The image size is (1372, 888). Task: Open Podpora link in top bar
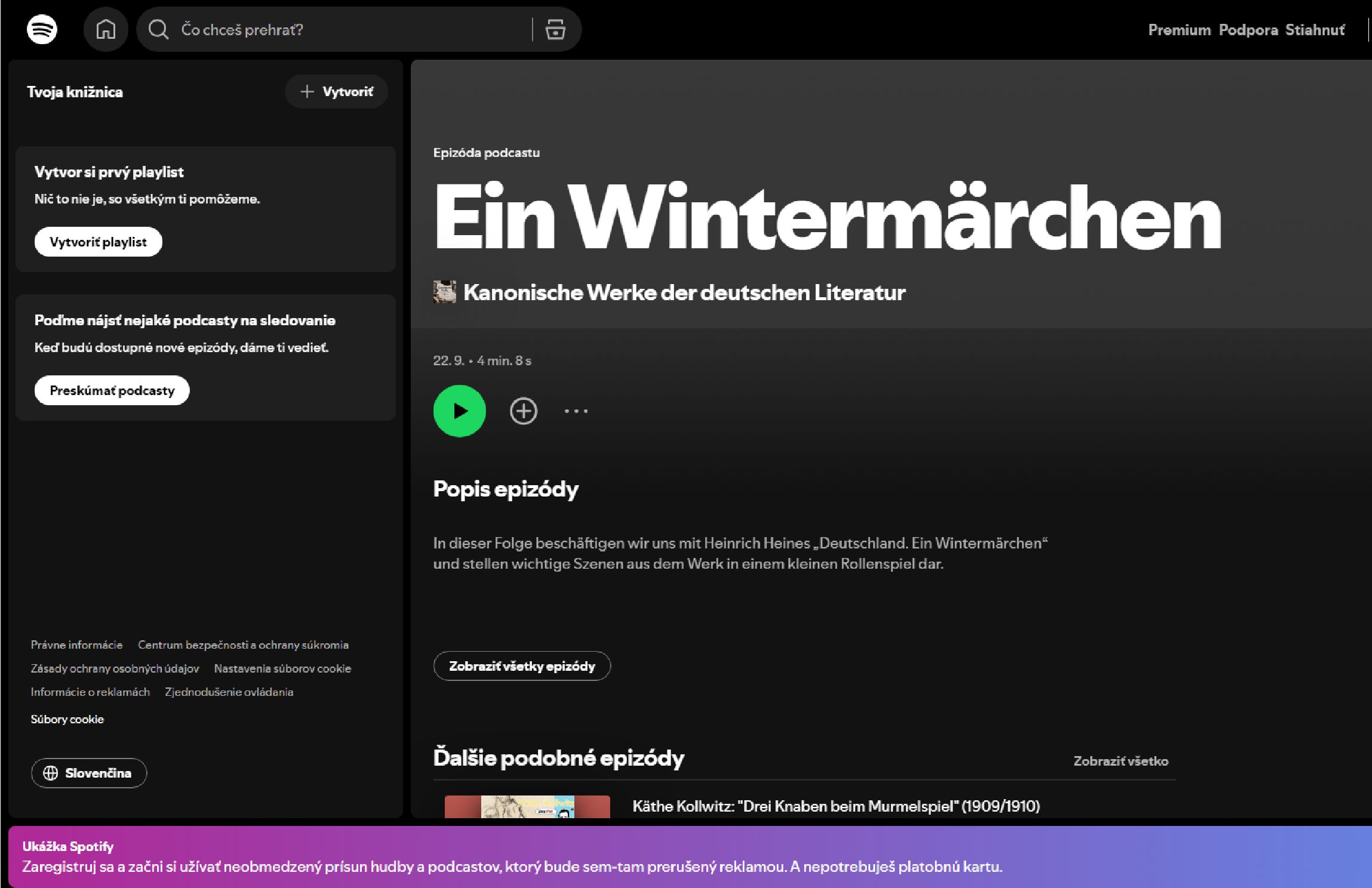[x=1248, y=30]
